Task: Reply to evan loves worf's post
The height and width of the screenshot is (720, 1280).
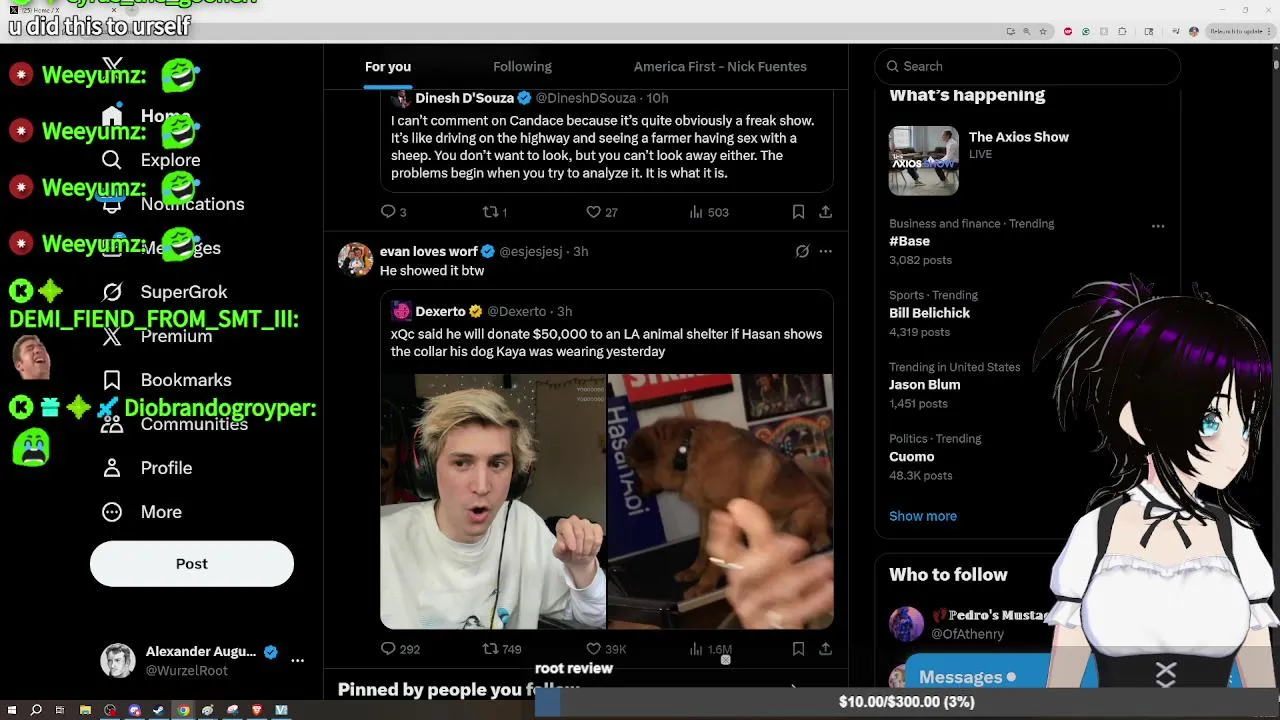Action: (x=400, y=649)
